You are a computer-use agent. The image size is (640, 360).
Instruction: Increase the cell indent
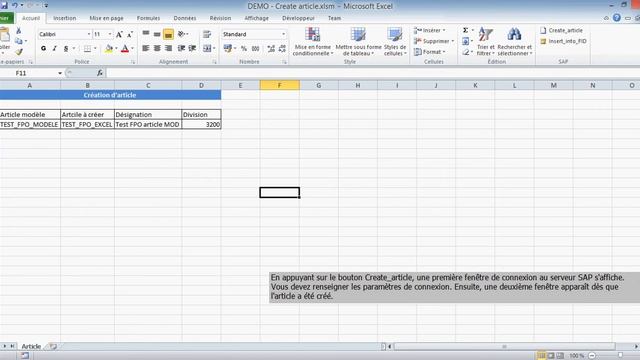pyautogui.click(x=192, y=48)
